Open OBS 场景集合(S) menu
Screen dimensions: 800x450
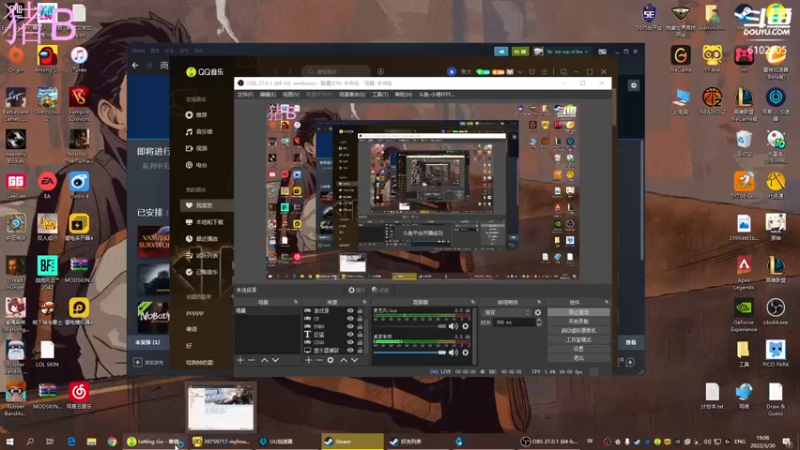[352, 94]
